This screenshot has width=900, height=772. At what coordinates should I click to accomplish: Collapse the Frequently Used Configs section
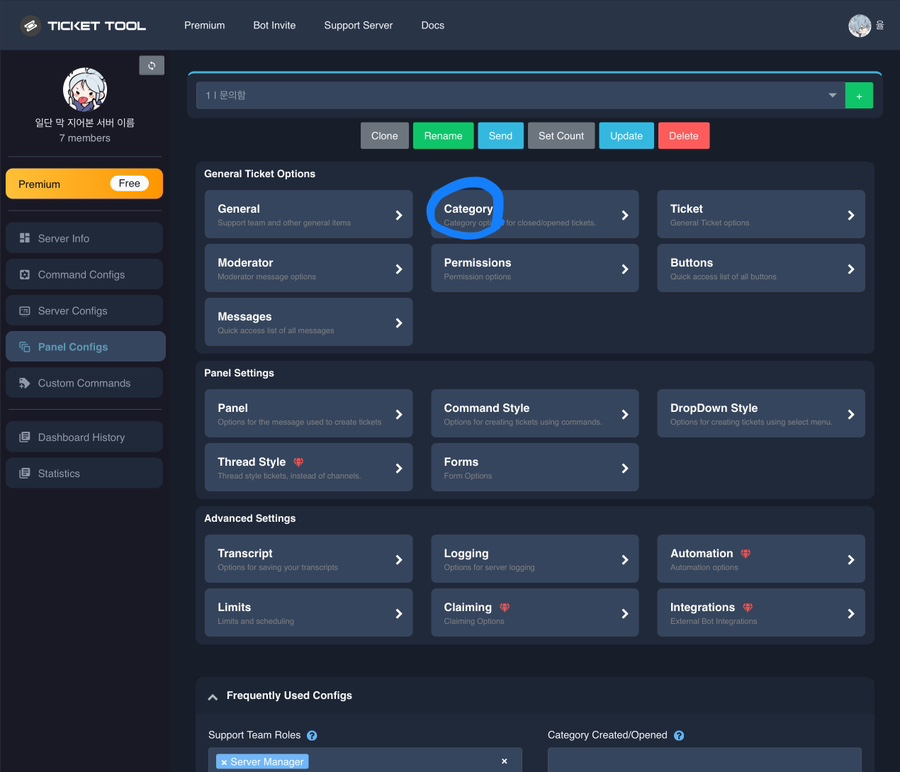click(x=212, y=696)
